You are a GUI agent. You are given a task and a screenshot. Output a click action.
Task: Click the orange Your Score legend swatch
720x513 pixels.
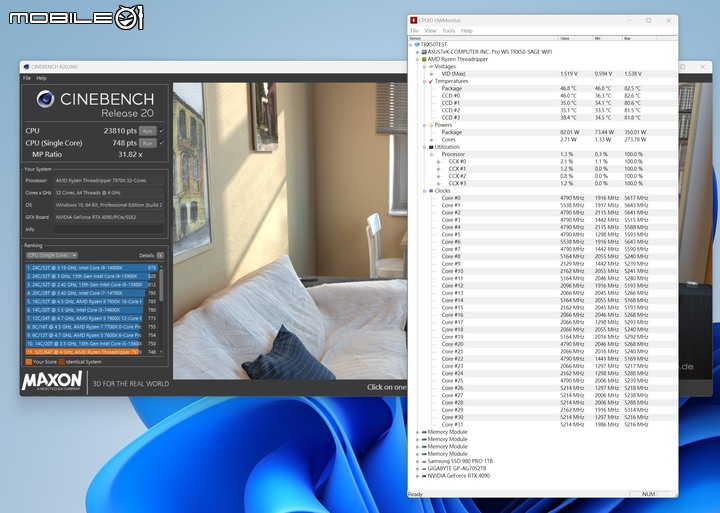click(x=28, y=362)
